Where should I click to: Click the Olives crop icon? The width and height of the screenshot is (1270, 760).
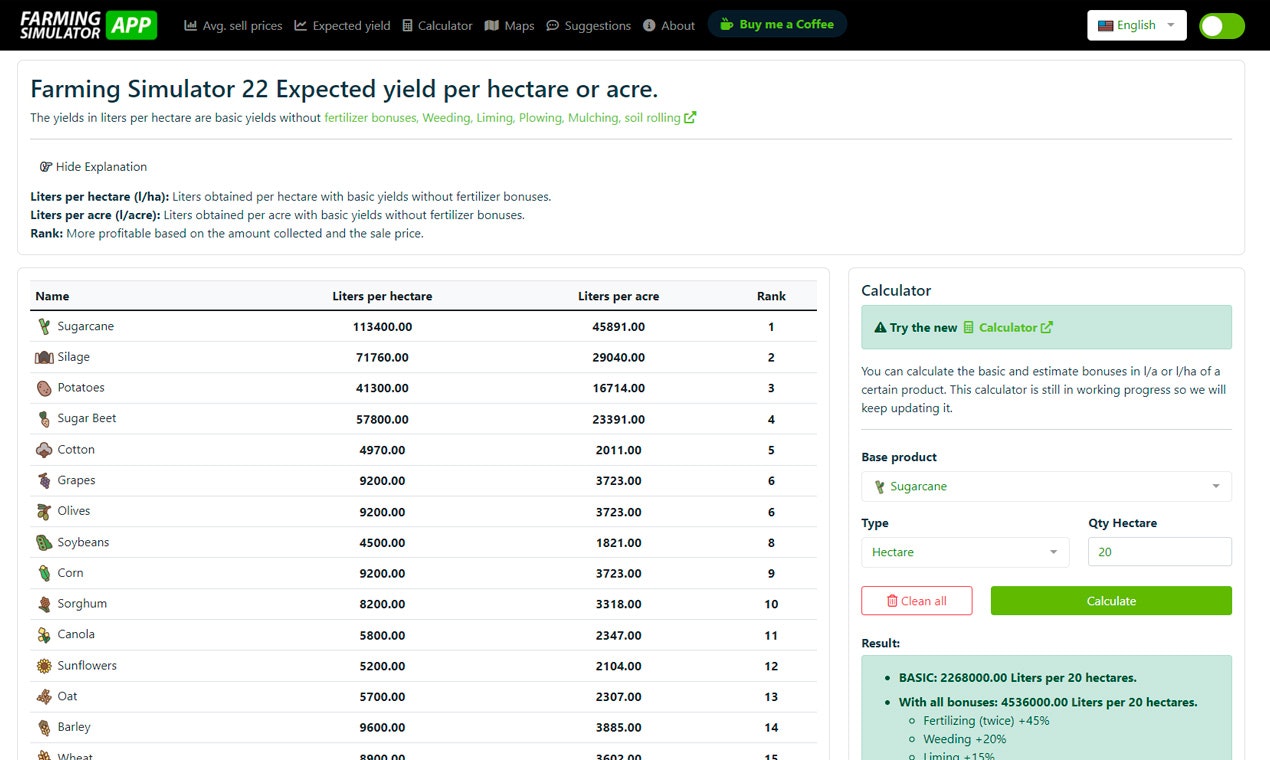click(x=44, y=511)
